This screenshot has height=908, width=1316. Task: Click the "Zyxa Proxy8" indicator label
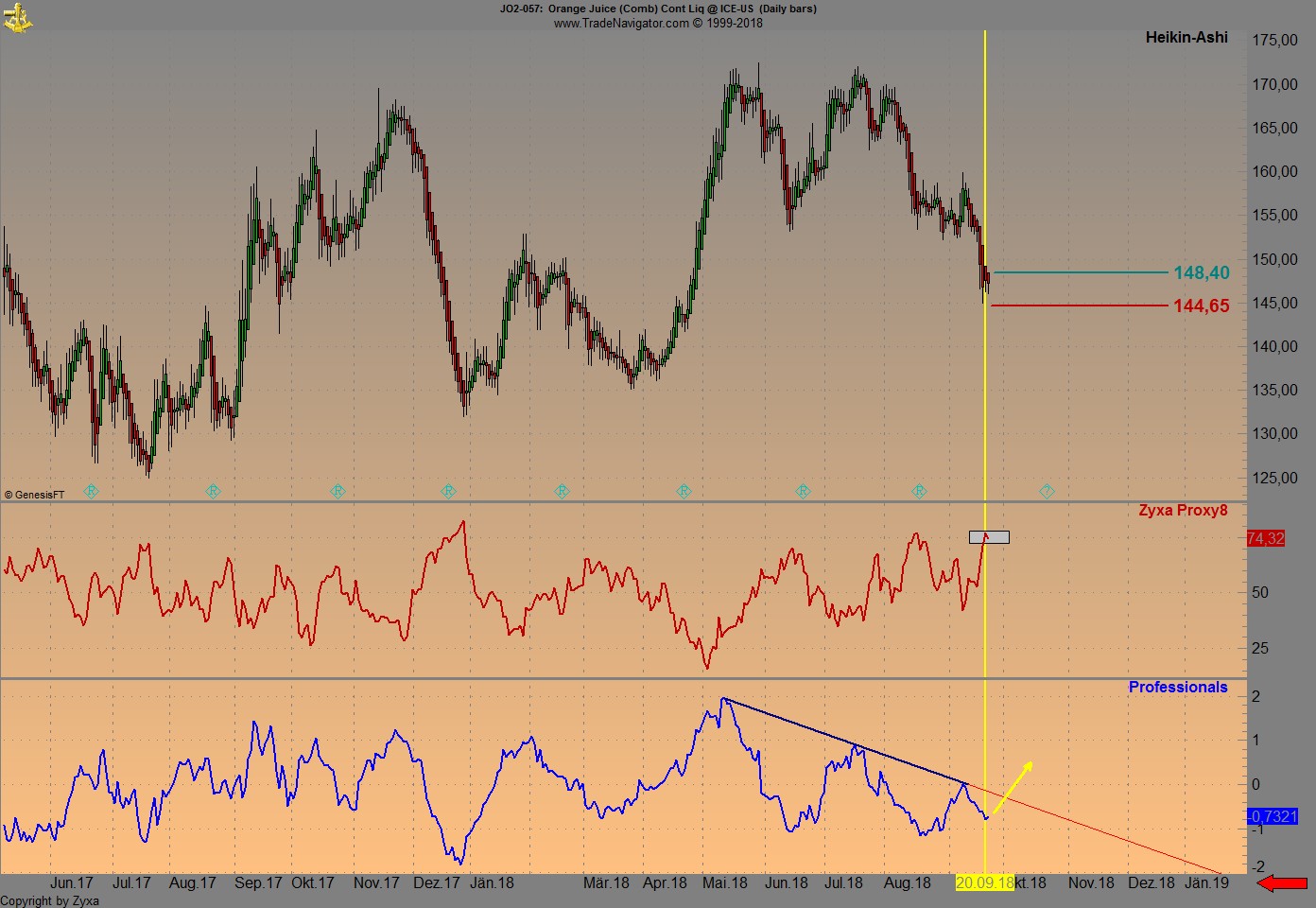(x=1184, y=510)
